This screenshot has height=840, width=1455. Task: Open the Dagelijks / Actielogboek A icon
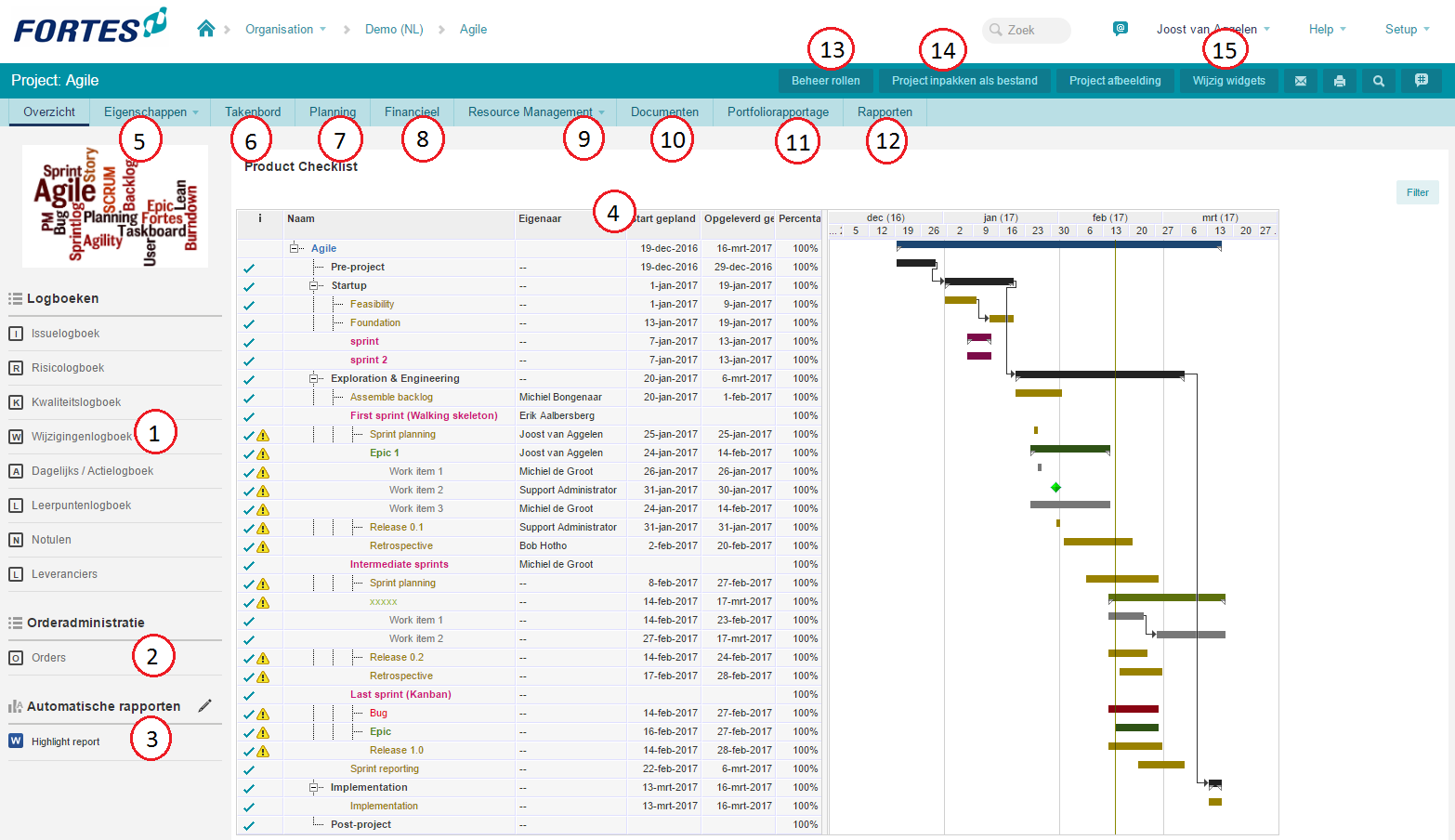point(16,471)
